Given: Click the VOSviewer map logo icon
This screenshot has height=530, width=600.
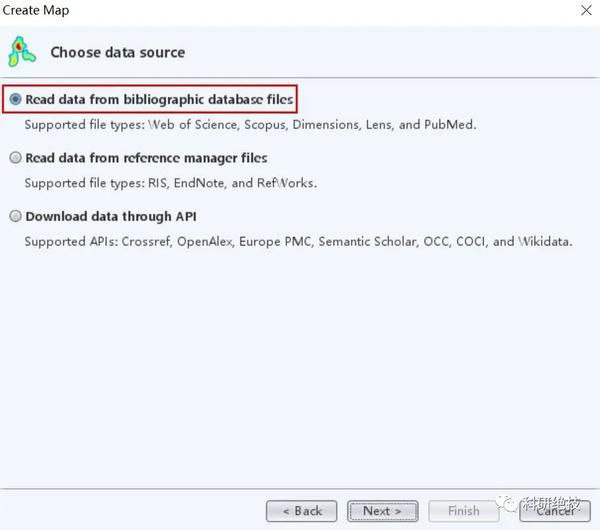Looking at the screenshot, I should 22,52.
